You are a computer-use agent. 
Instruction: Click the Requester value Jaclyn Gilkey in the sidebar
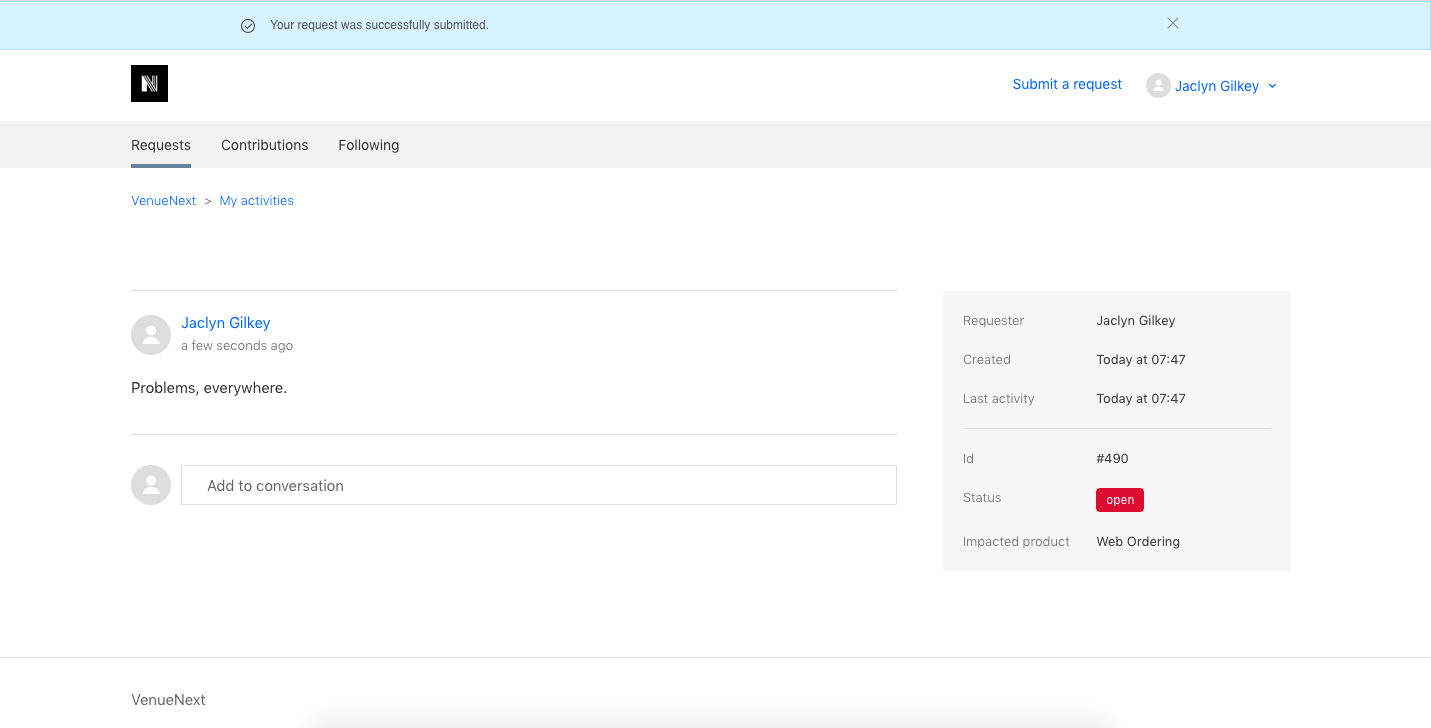point(1136,321)
